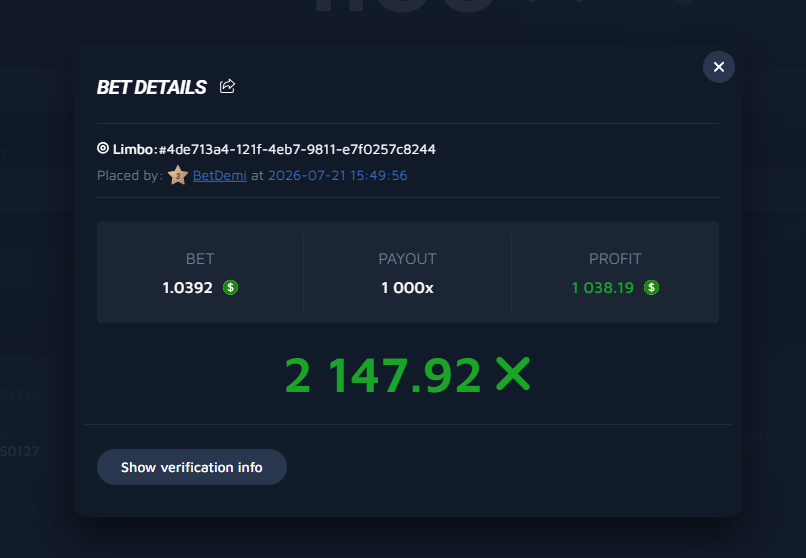Screen dimensions: 806x558
Task: Click the Show verification info button
Action: pyautogui.click(x=192, y=467)
